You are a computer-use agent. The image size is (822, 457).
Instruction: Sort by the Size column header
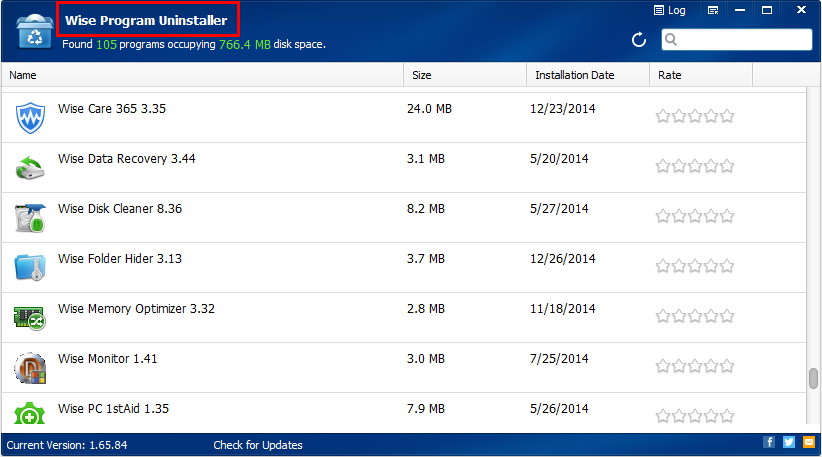coord(465,75)
